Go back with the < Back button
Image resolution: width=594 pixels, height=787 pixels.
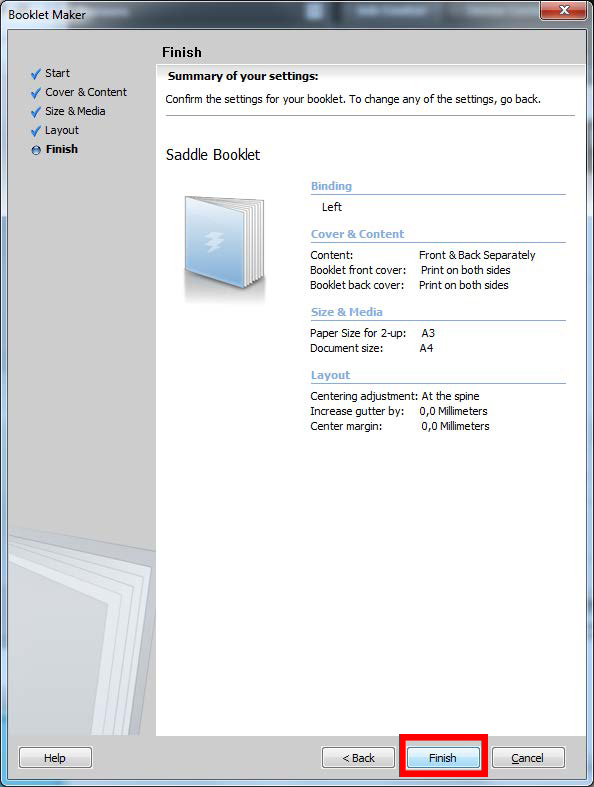[x=358, y=757]
